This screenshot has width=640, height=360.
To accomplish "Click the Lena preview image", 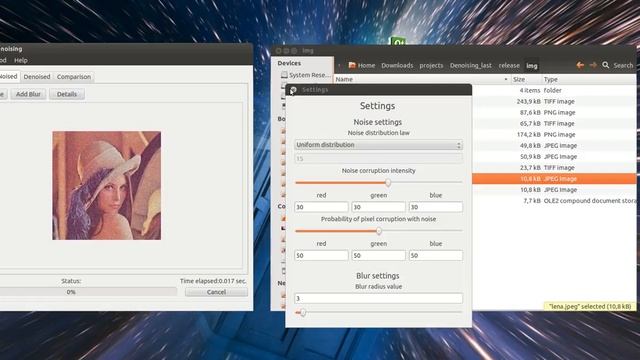I will pyautogui.click(x=107, y=185).
